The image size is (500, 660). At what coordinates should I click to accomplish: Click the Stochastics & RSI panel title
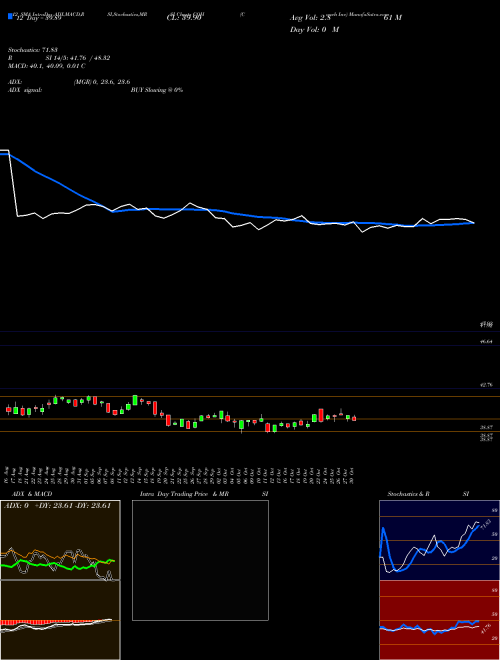[x=428, y=494]
